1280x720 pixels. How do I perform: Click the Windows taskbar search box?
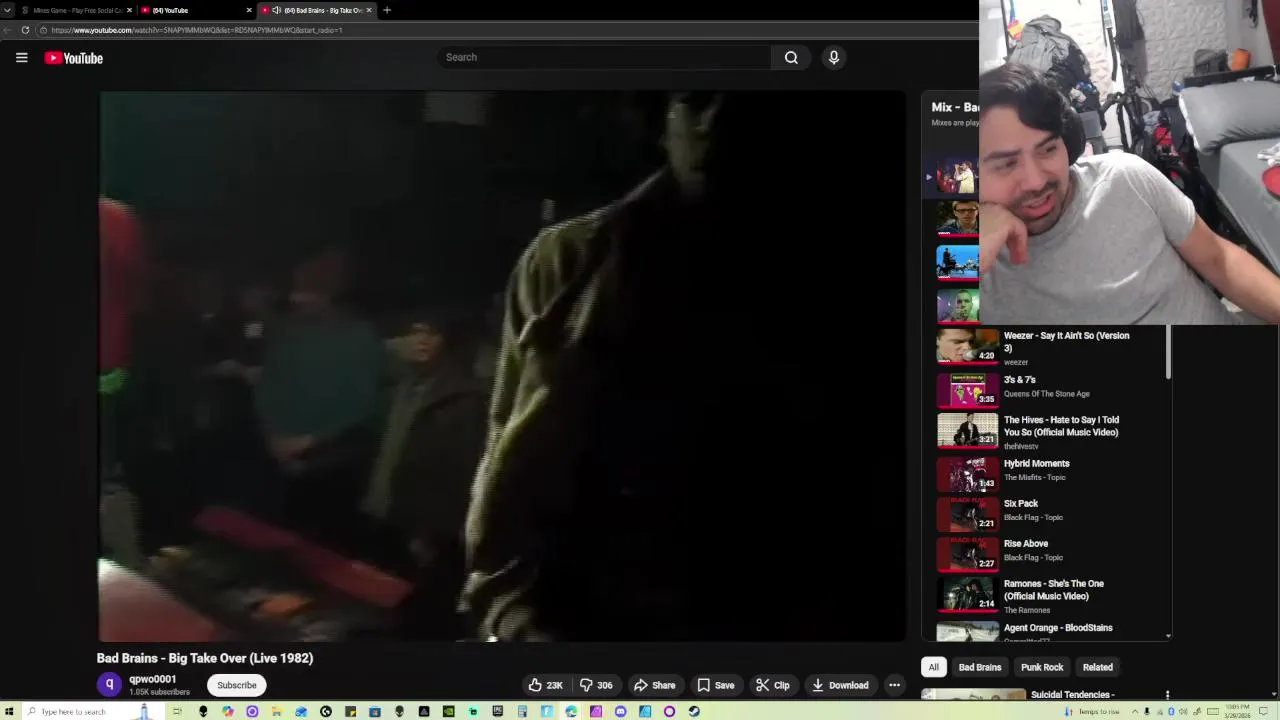95,711
